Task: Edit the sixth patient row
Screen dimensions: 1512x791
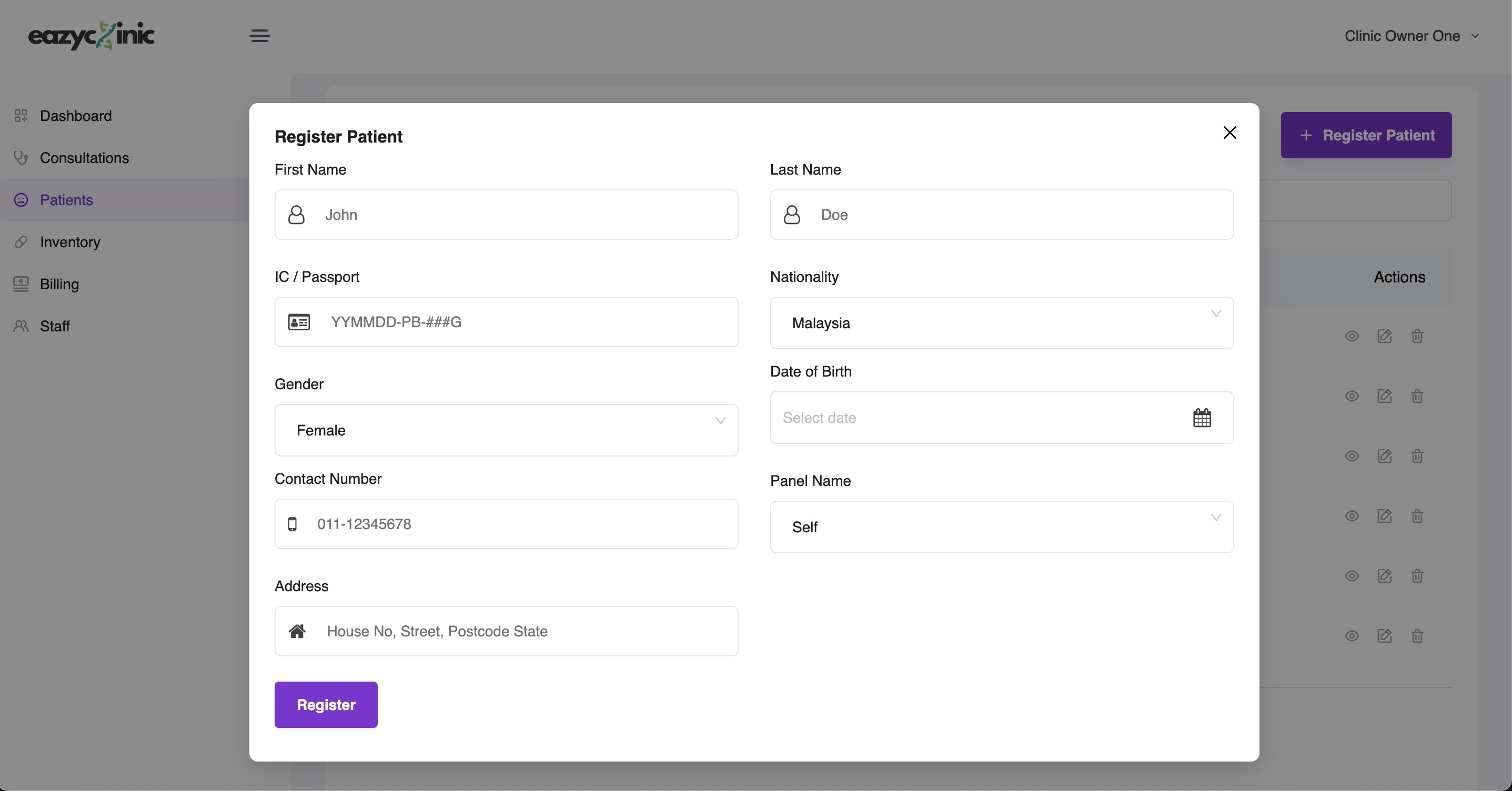Action: pos(1384,635)
